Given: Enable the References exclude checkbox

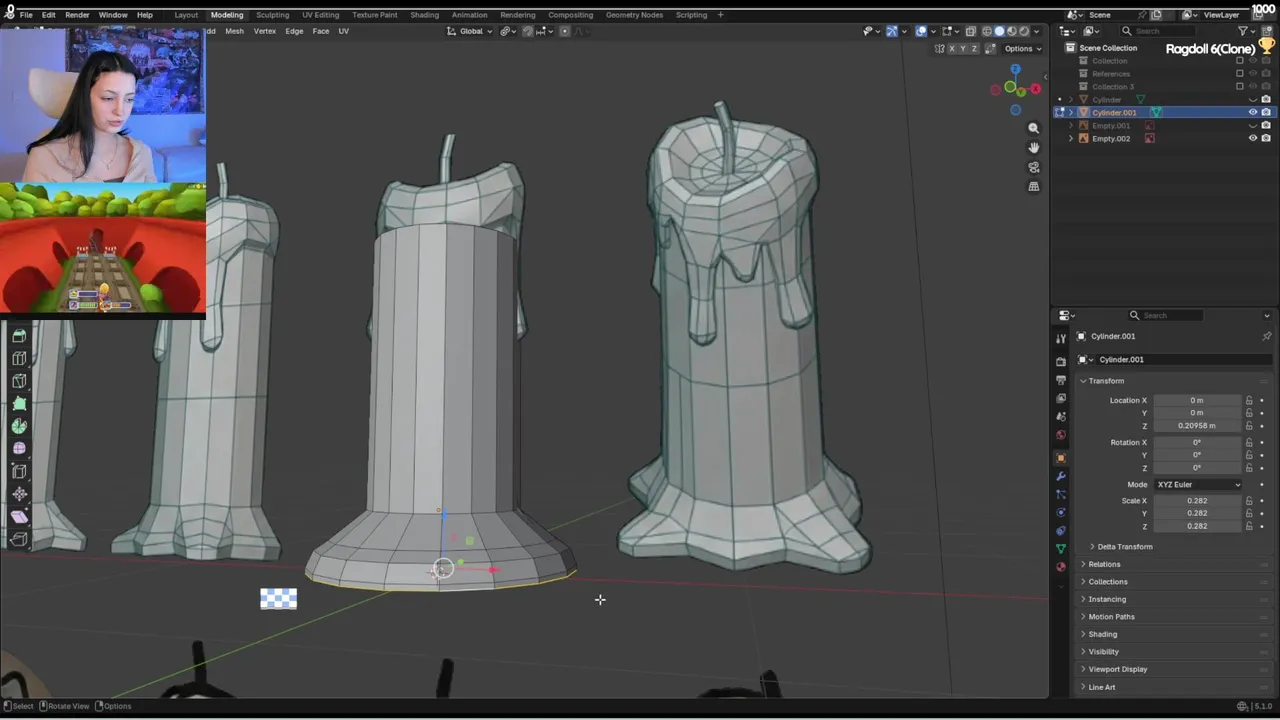Looking at the screenshot, I should 1240,73.
